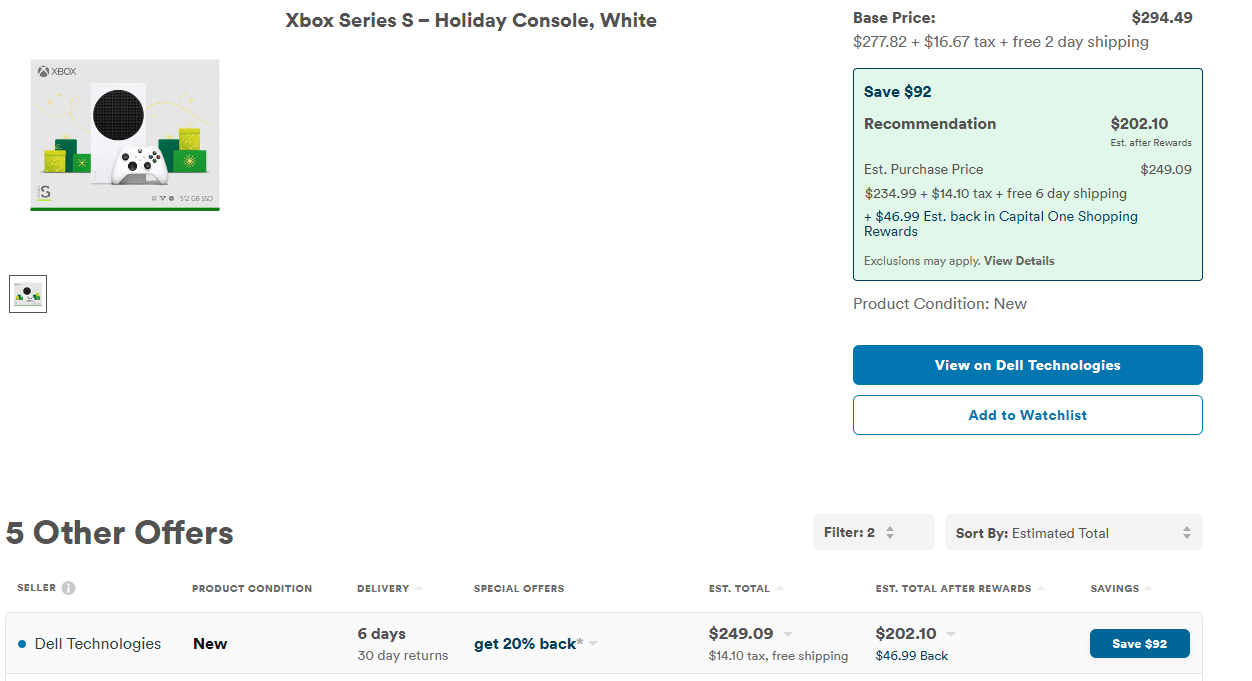Sort by Est. Total After Rewards arrow
The height and width of the screenshot is (681, 1252).
coord(1041,588)
